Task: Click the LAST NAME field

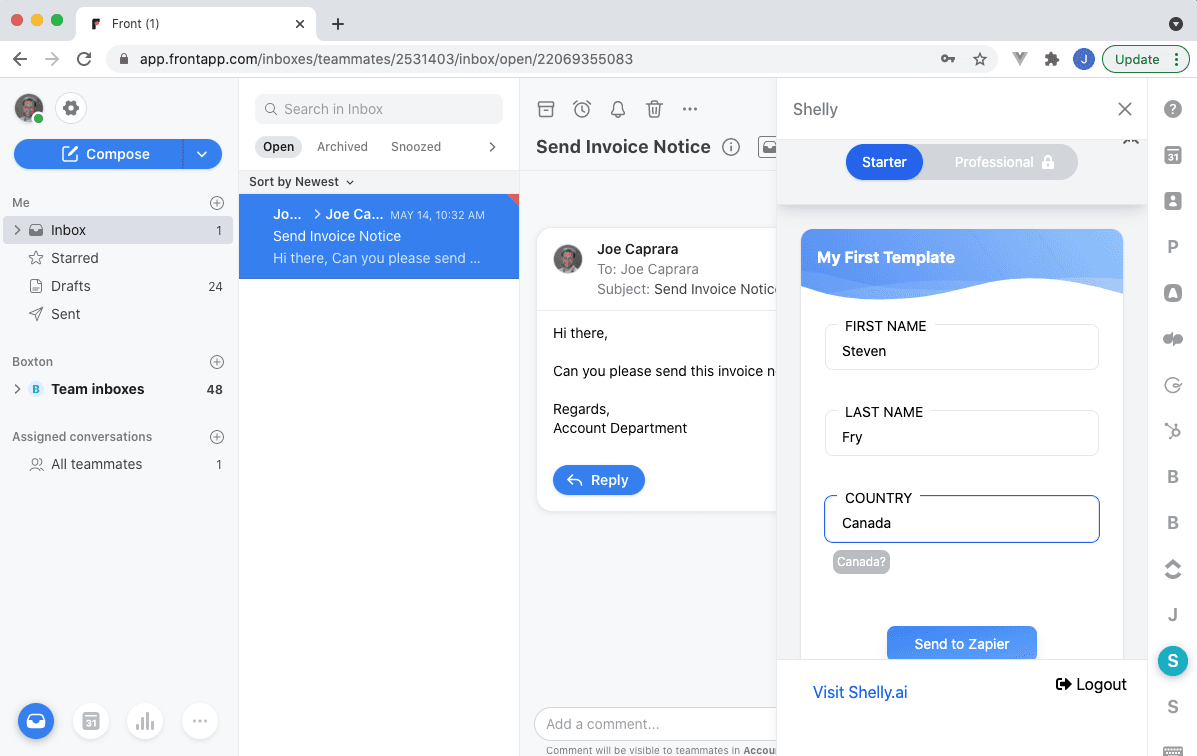Action: pos(962,433)
